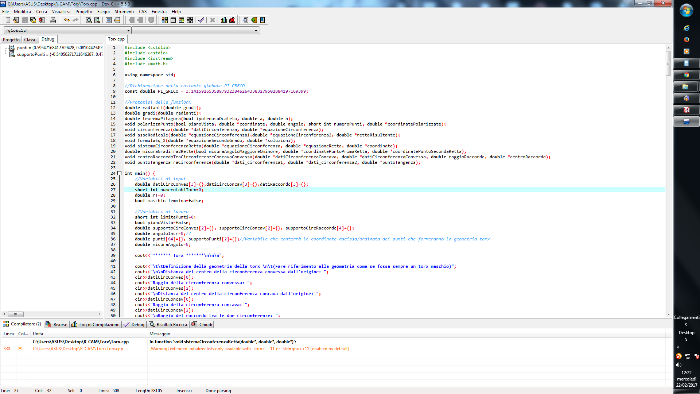Viewport: 700px width, 394px height.
Task: Click the Replace toolbar icon
Action: coord(97,20)
